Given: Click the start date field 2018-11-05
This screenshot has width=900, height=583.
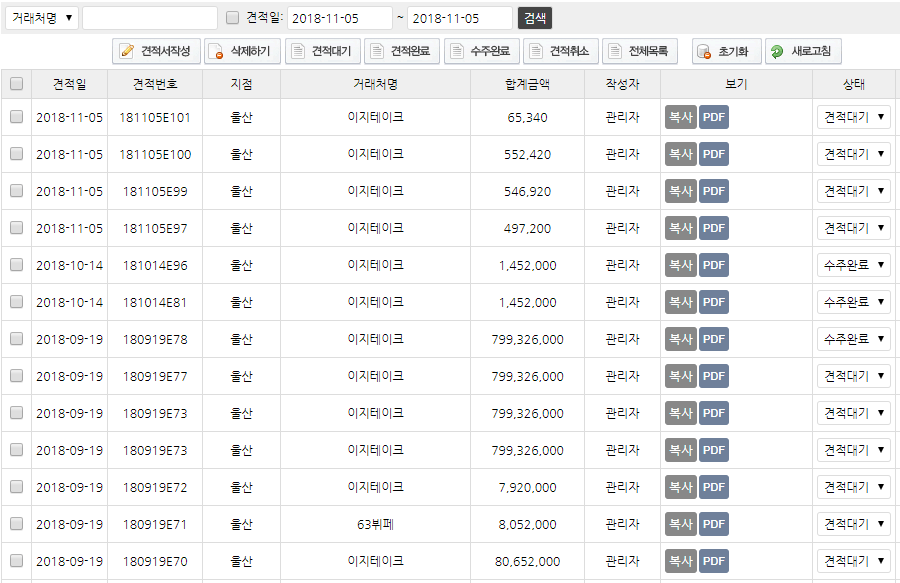Looking at the screenshot, I should pos(340,18).
